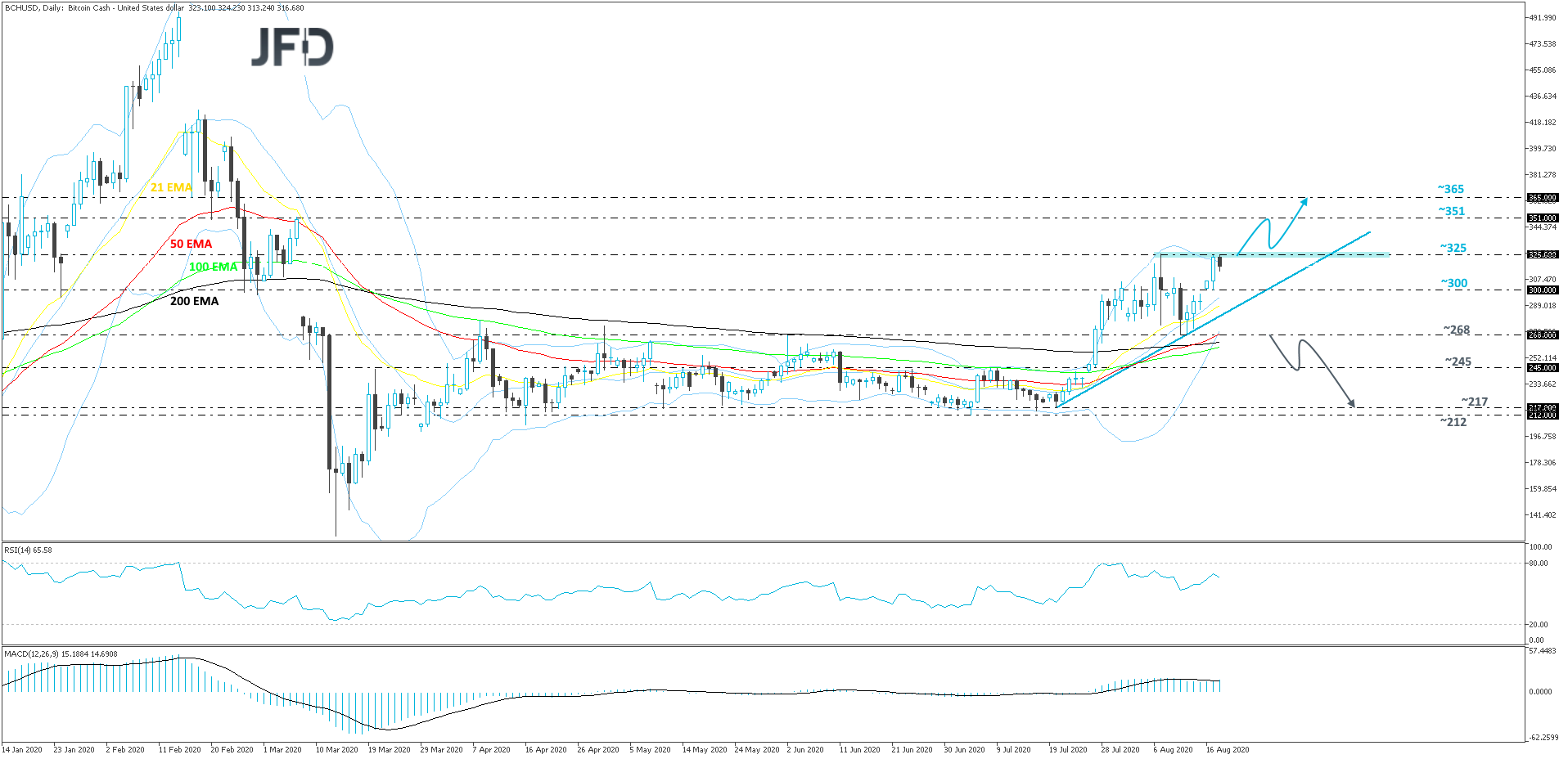Click the JFD logo watermark
Screen dimensions: 1568x759
point(292,47)
